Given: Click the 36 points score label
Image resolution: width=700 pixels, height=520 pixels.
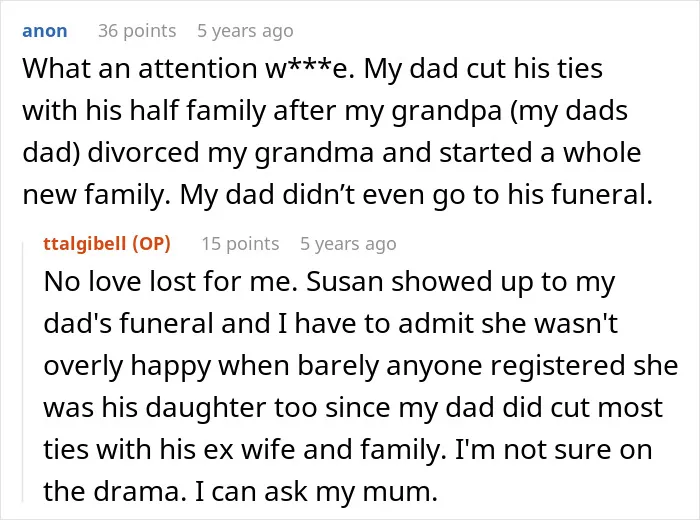Looking at the screenshot, I should [x=137, y=31].
